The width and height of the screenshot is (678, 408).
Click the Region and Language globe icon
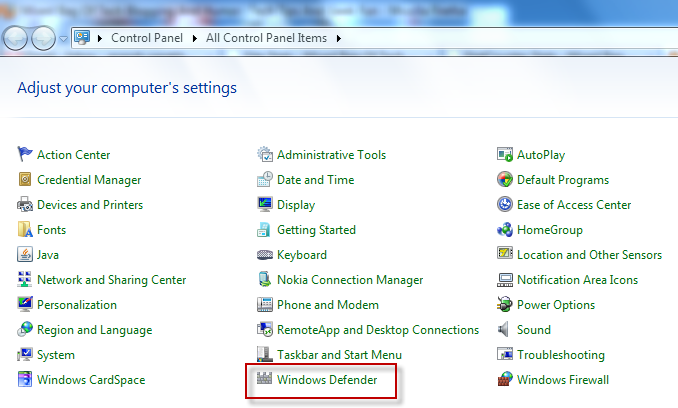click(25, 329)
